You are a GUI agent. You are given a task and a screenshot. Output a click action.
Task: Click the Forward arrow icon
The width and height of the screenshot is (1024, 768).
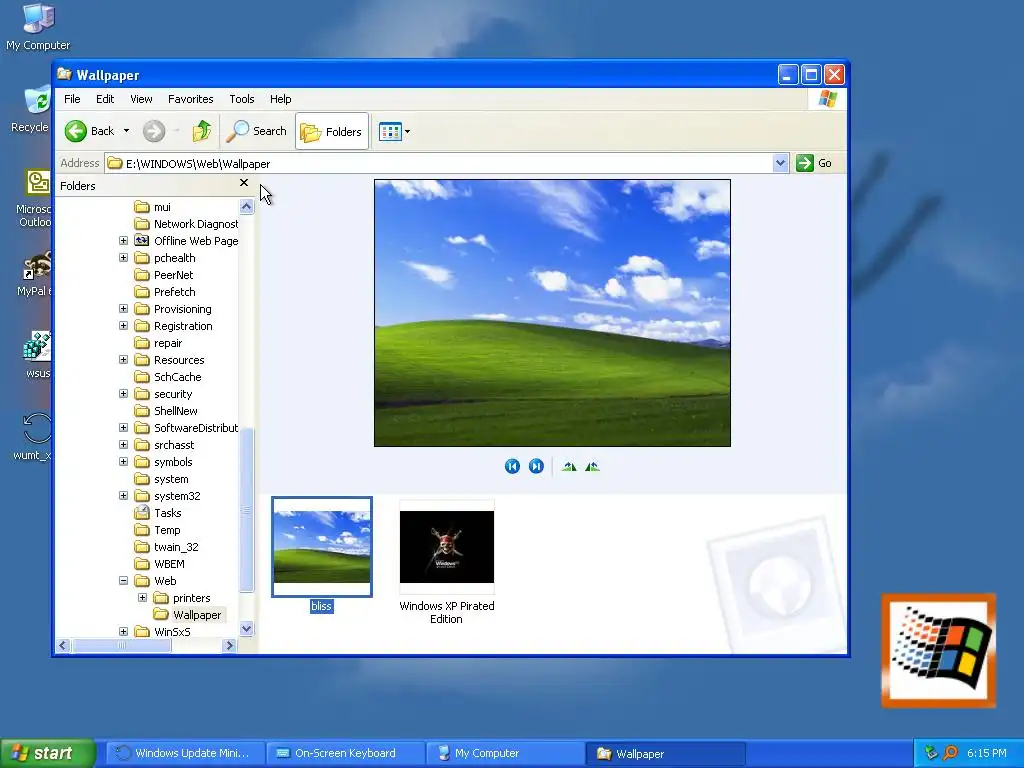154,131
